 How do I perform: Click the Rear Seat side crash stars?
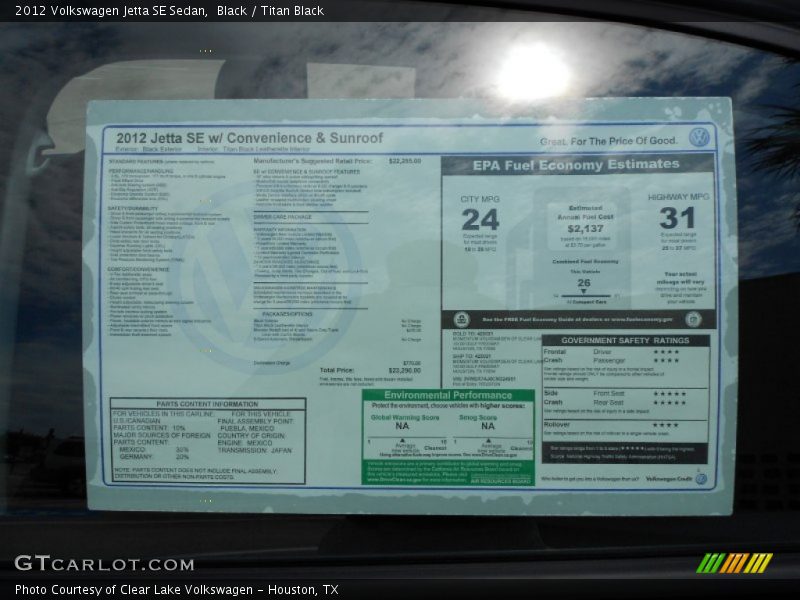point(669,403)
